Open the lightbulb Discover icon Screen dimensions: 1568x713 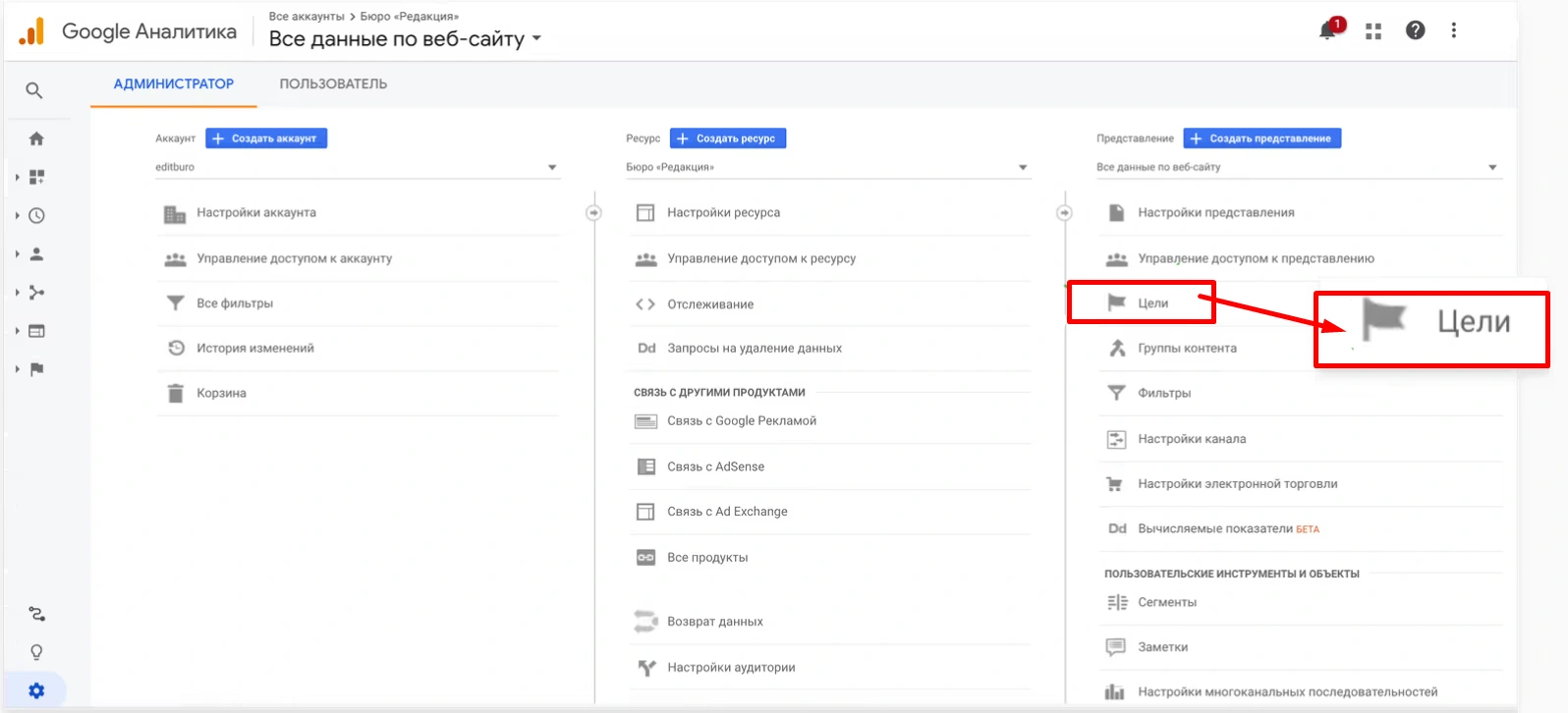(36, 652)
